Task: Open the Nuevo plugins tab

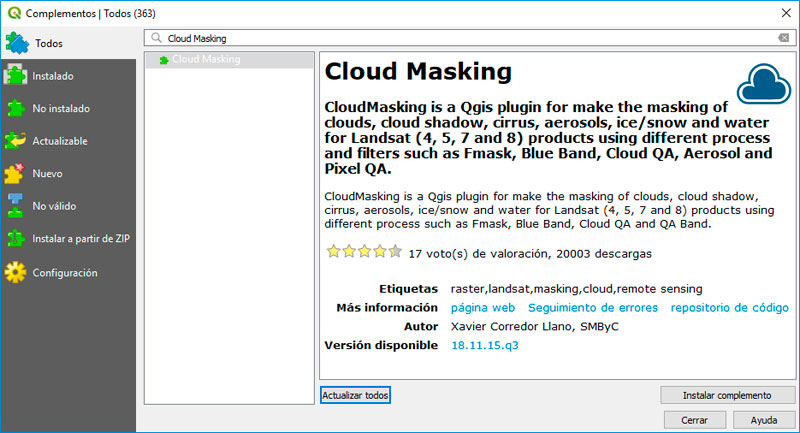Action: coord(68,174)
